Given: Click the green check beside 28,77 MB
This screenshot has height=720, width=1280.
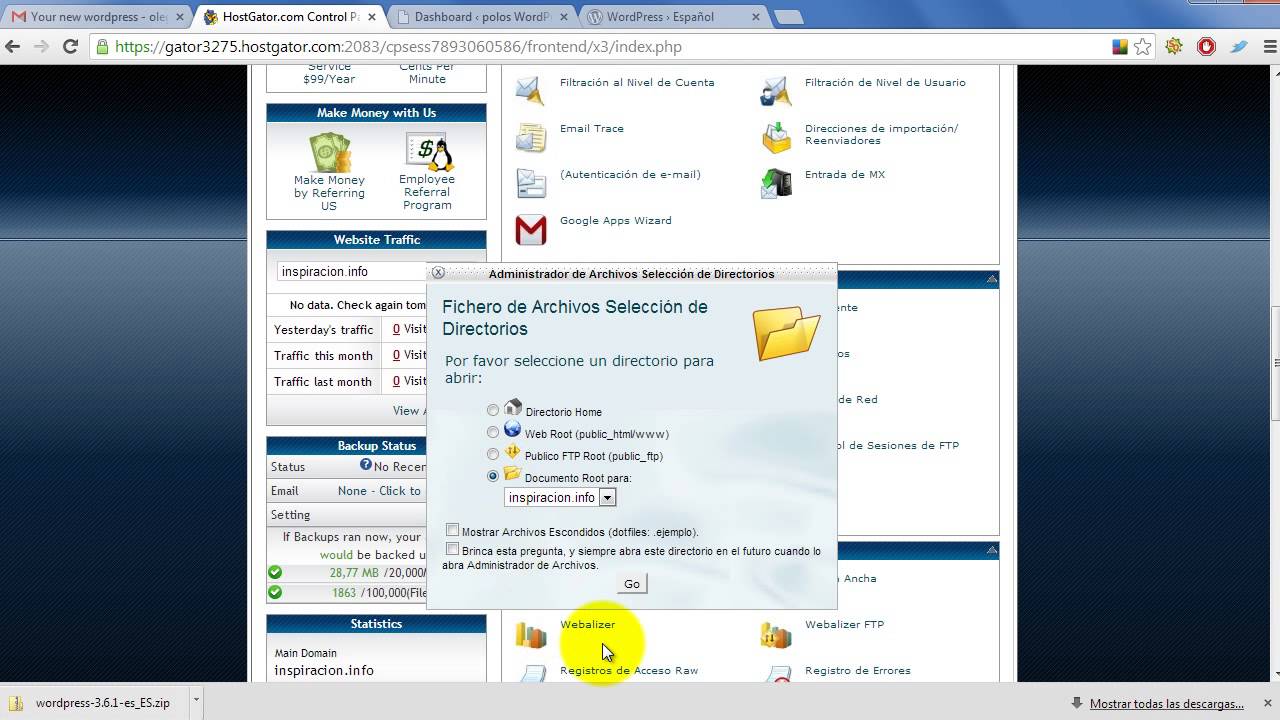Looking at the screenshot, I should click(275, 573).
